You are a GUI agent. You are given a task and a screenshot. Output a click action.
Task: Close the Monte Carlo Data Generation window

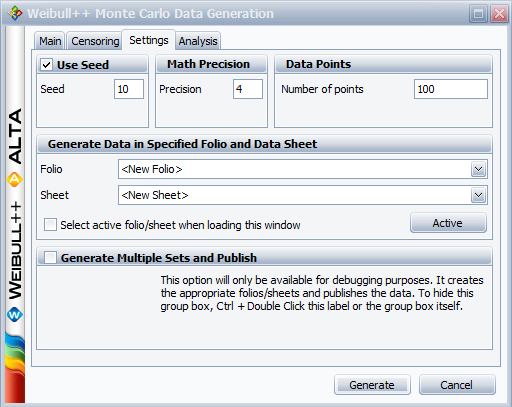click(499, 14)
